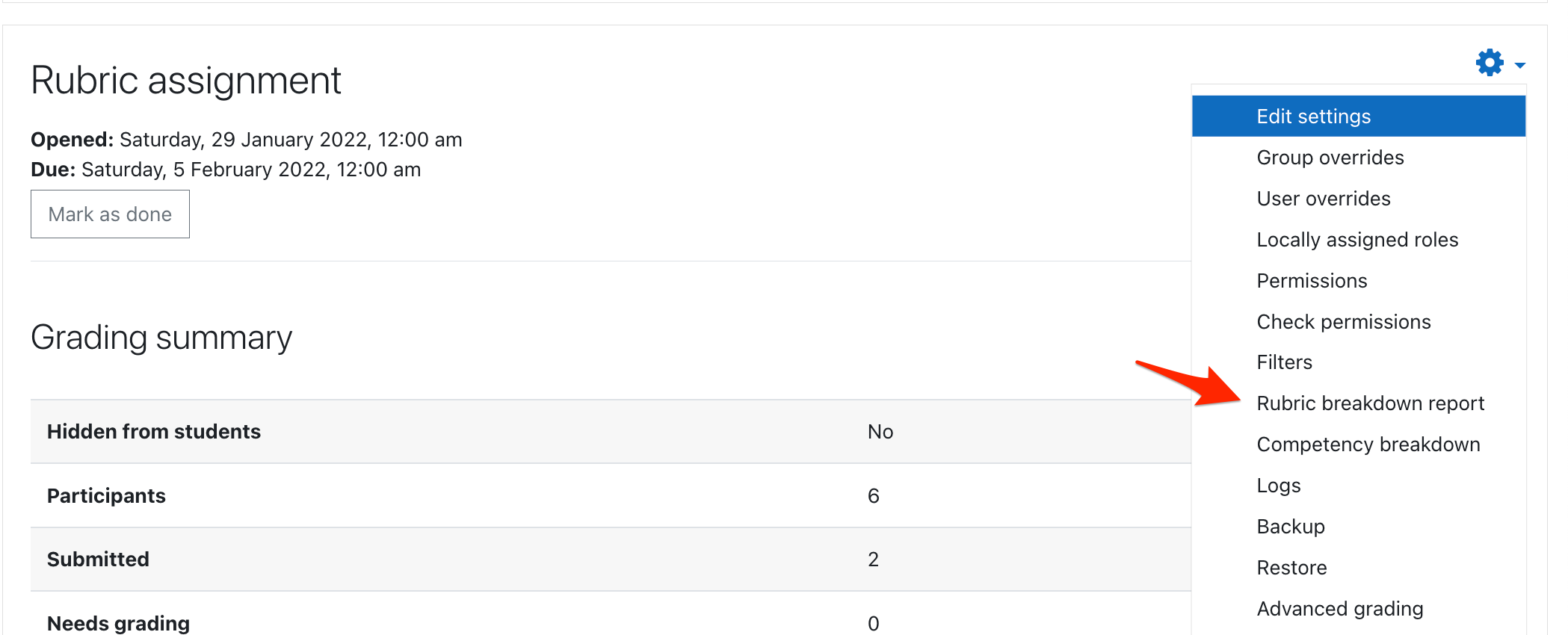The image size is (1568, 635).
Task: Select Group overrides from menu
Action: click(x=1330, y=158)
